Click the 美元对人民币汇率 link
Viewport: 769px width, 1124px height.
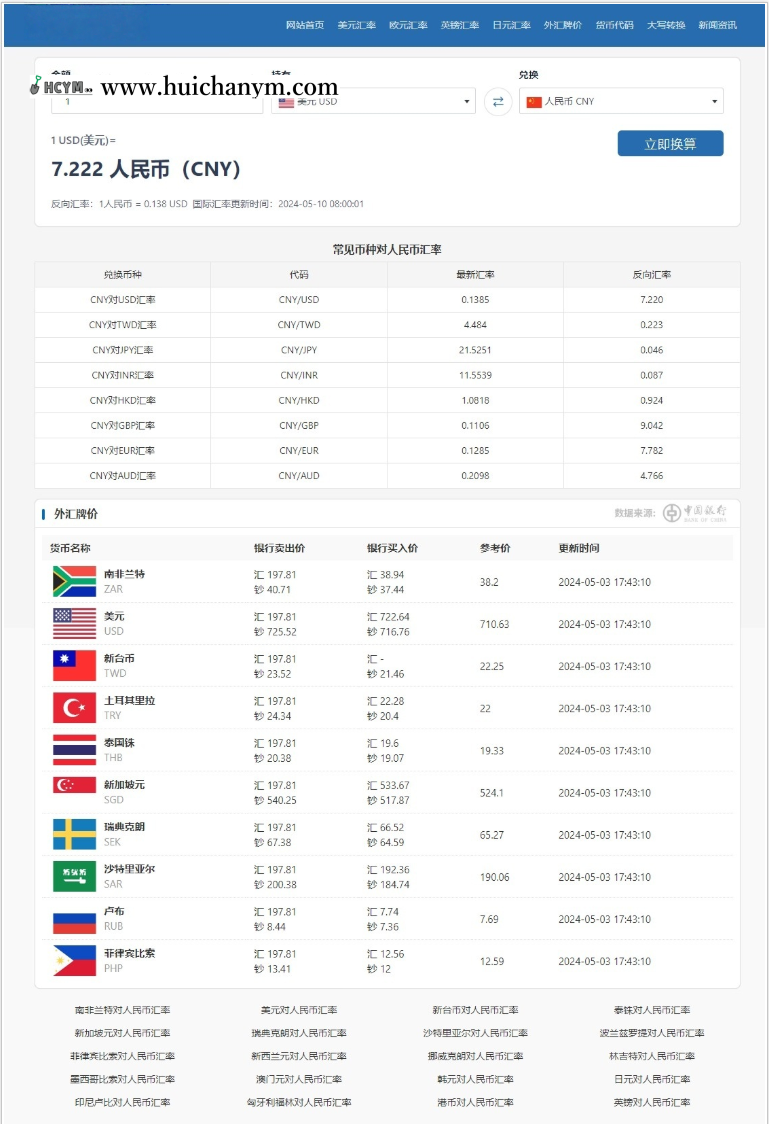[x=299, y=1010]
